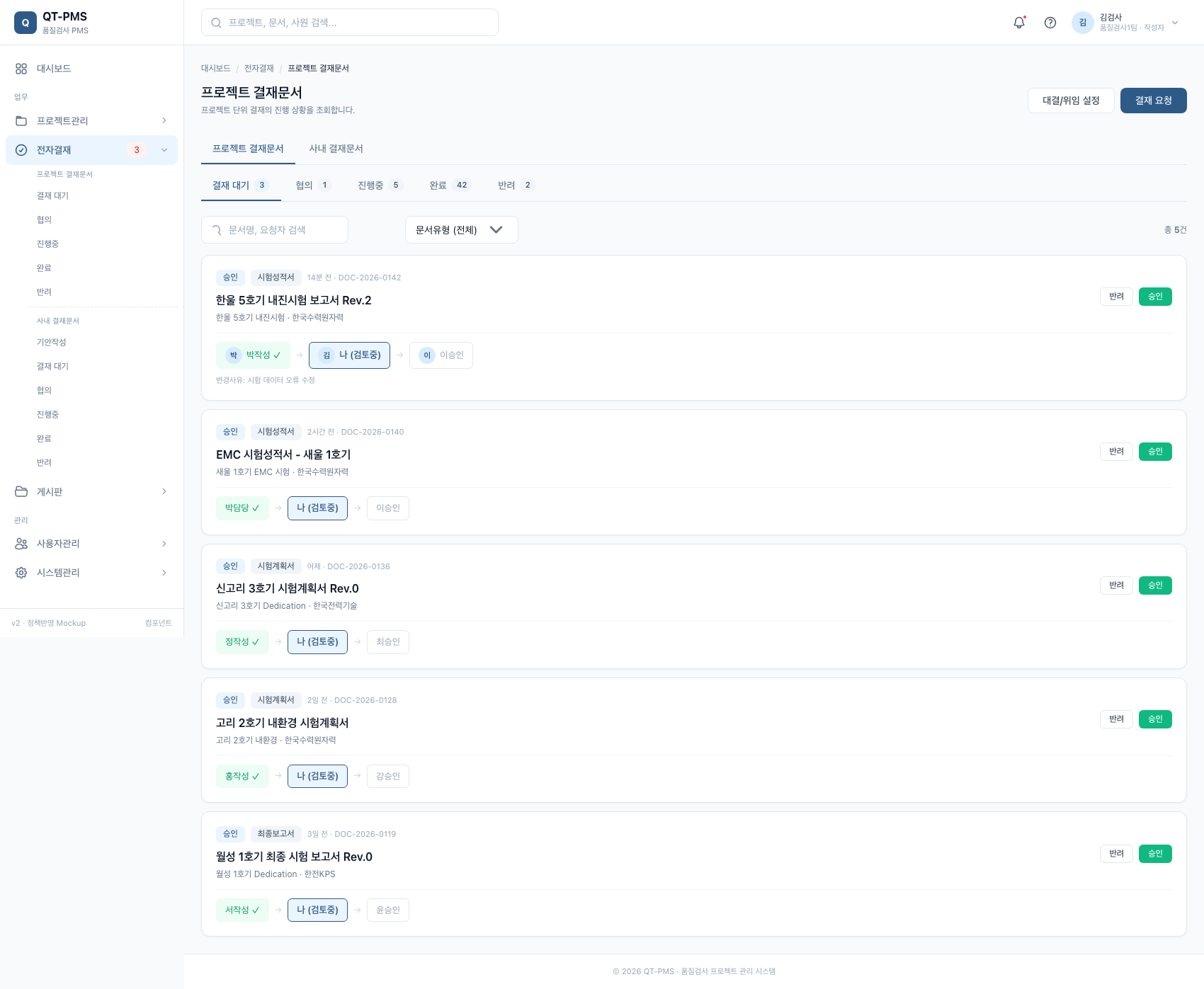Switch to the 진행중 status tab

pos(380,185)
